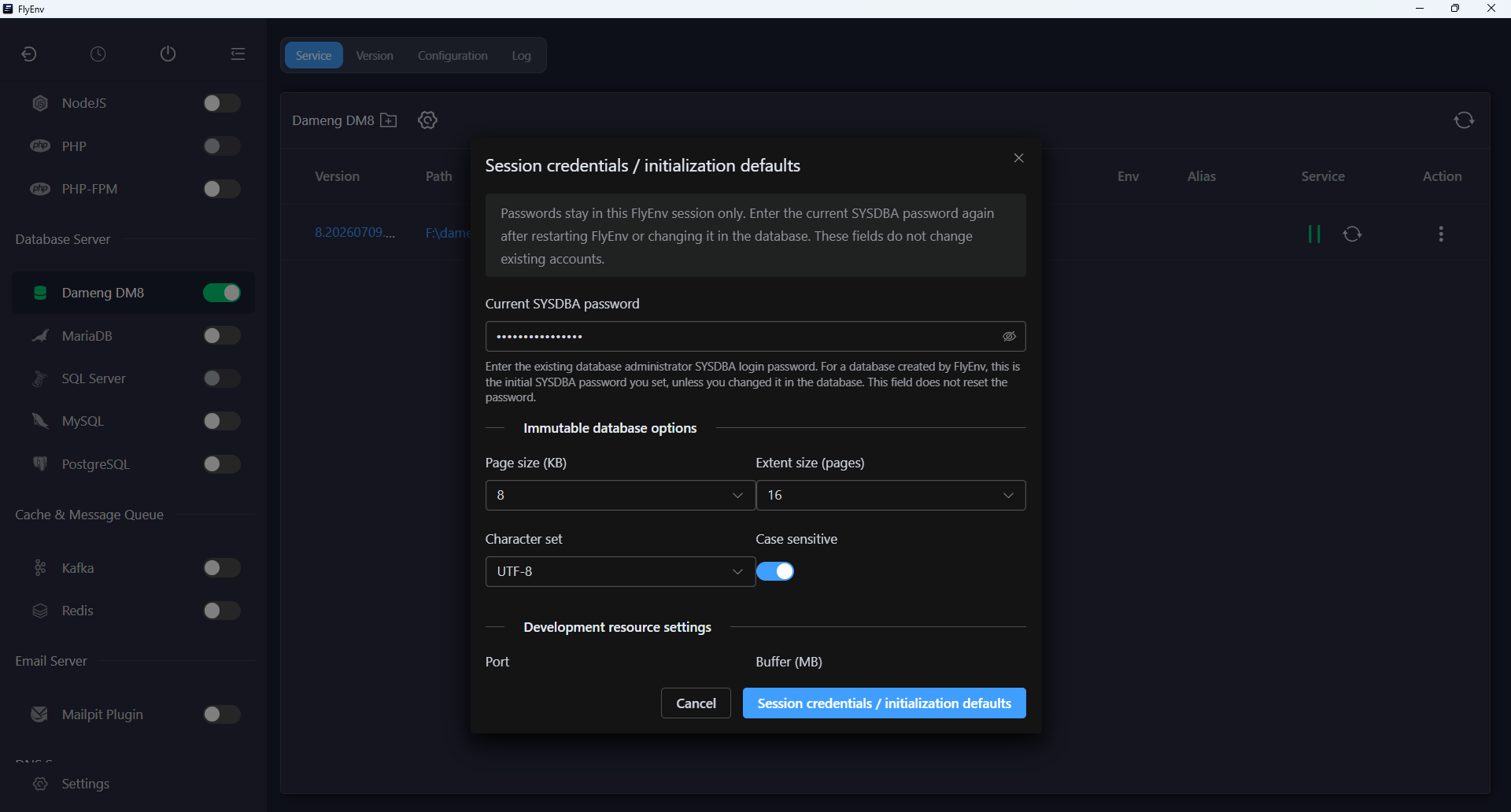Expand the Character set UTF-8 dropdown
1511x812 pixels.
click(x=620, y=571)
